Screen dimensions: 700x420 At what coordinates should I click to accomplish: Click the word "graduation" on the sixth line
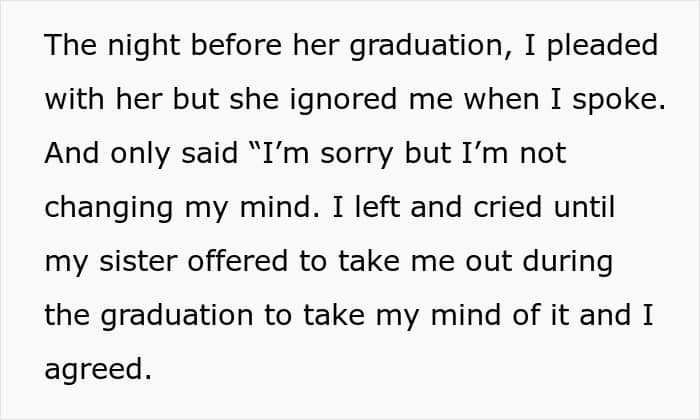point(177,316)
